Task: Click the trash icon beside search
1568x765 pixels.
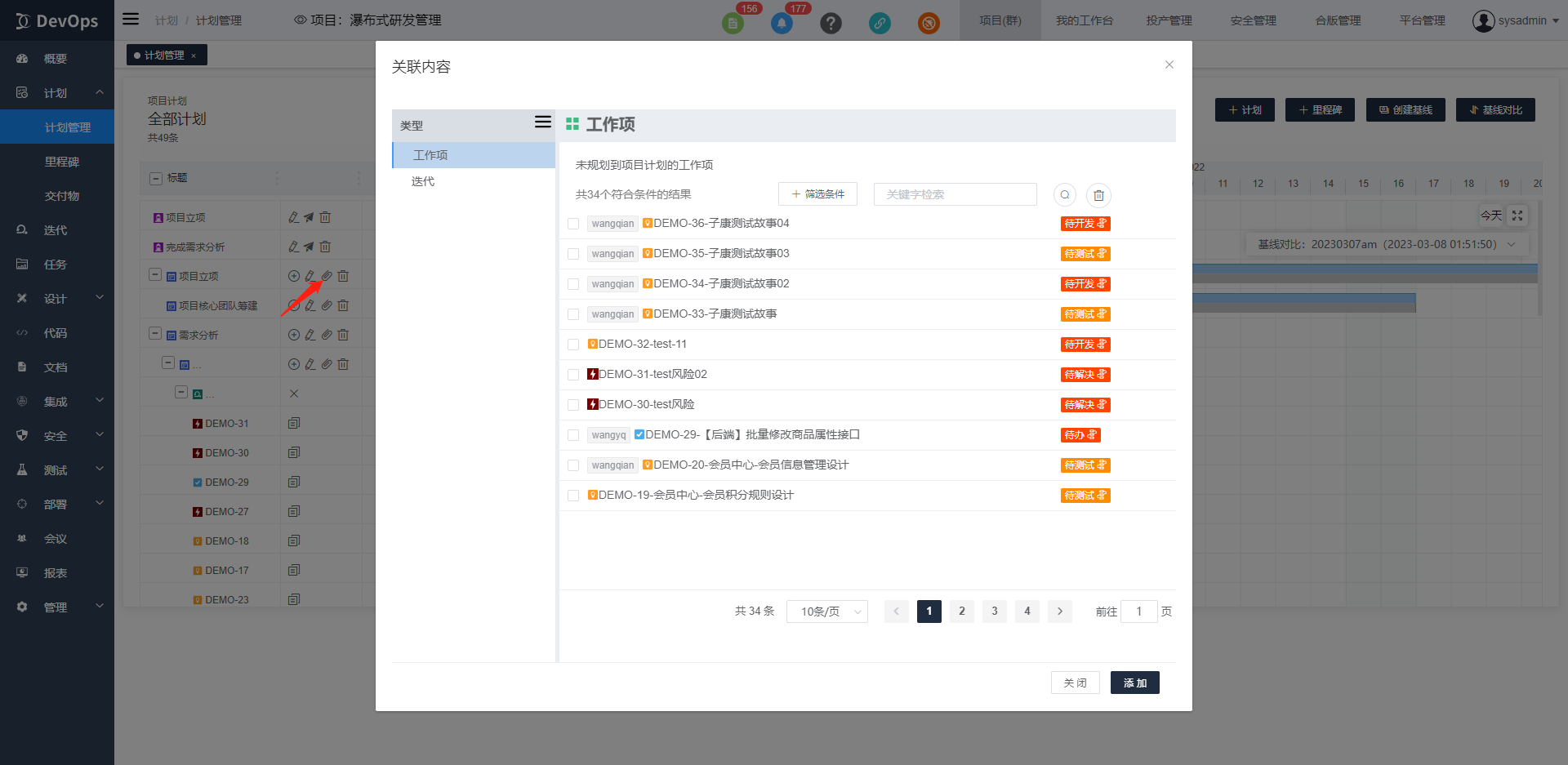Action: [1098, 195]
